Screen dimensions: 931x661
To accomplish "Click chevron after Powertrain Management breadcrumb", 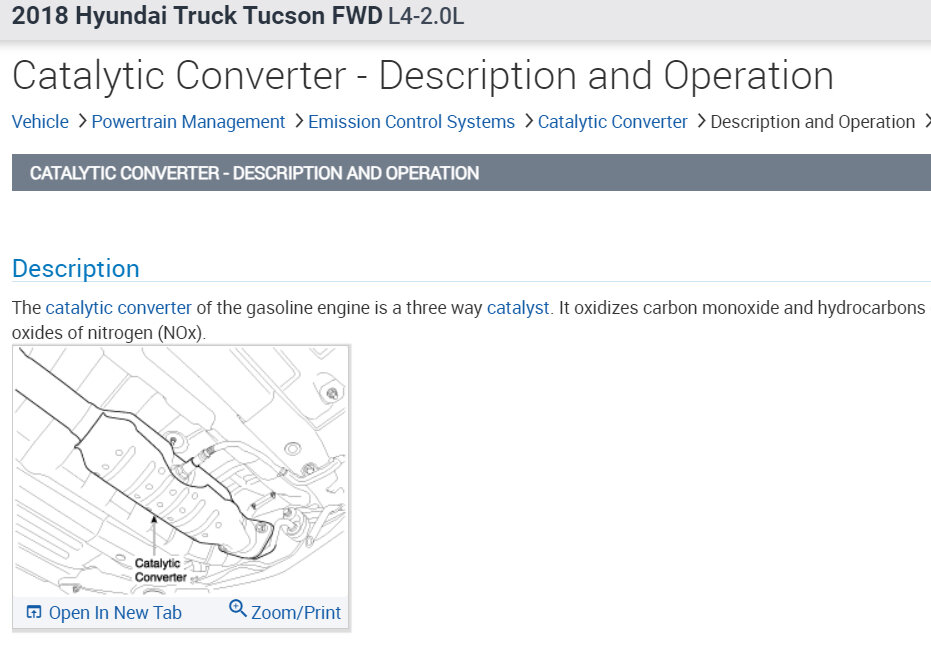I will click(x=299, y=121).
